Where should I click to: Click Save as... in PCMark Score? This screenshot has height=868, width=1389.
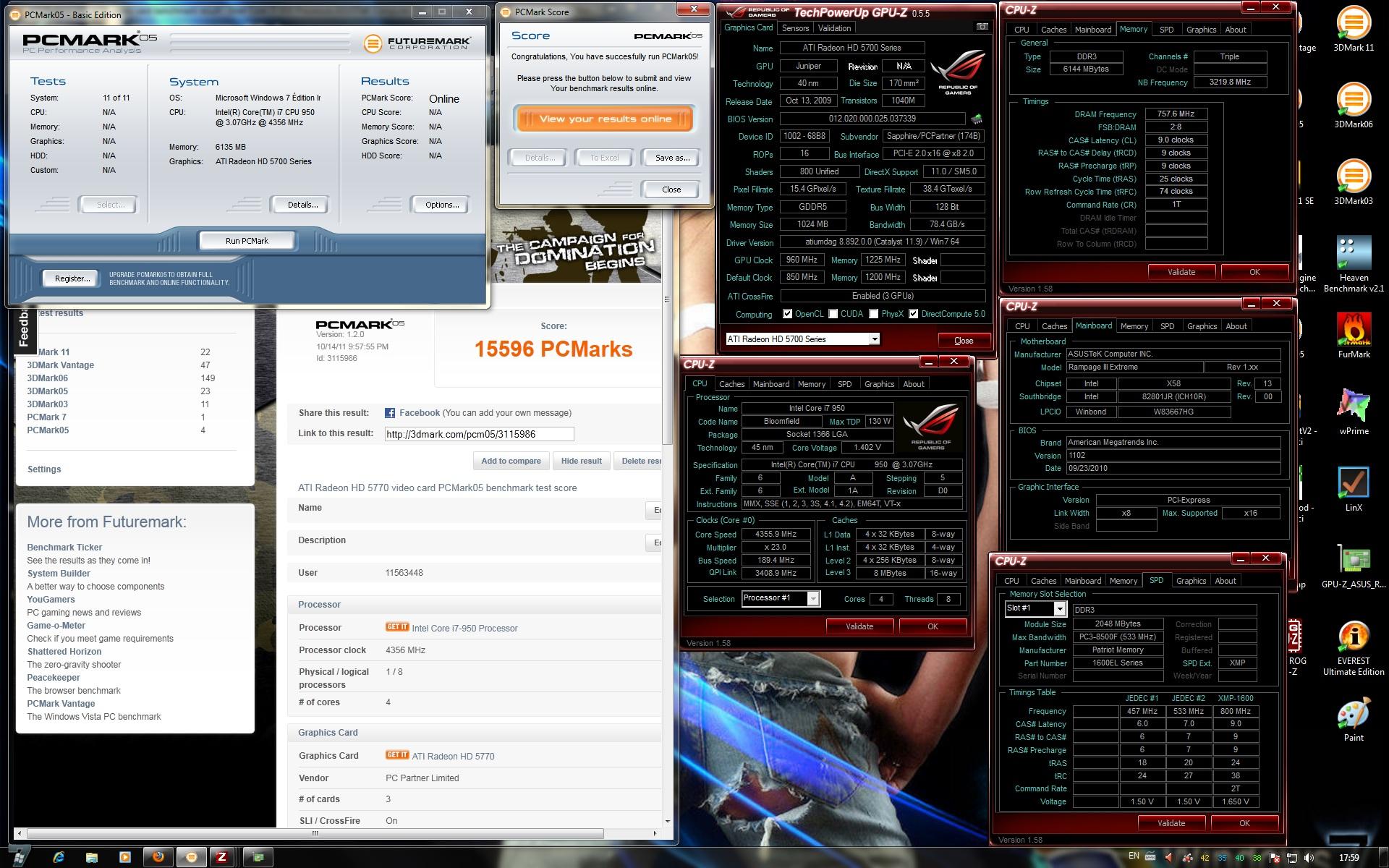point(672,158)
